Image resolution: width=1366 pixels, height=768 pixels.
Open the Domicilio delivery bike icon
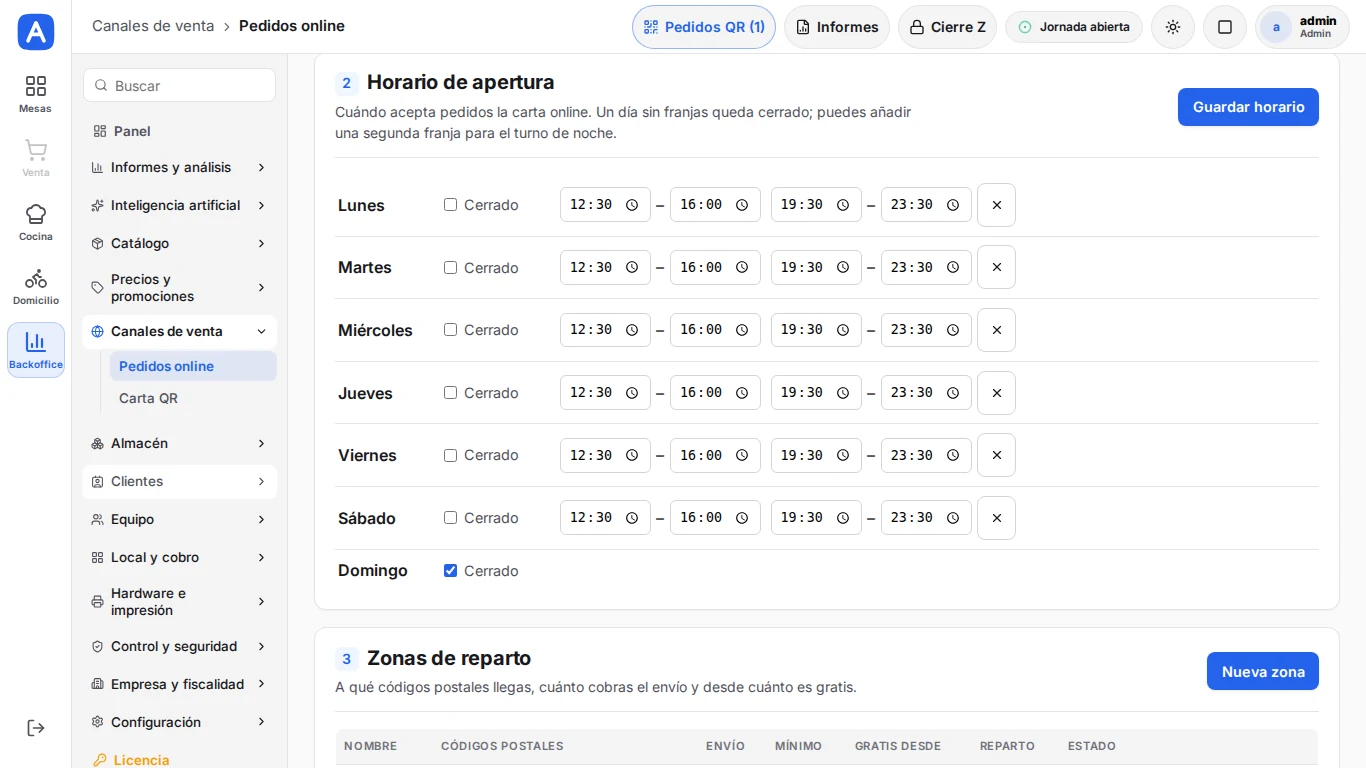tap(36, 286)
